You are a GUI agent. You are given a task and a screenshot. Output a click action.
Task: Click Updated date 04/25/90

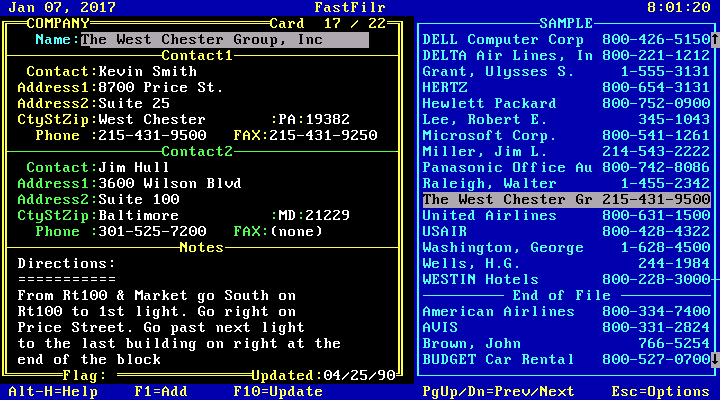click(359, 376)
